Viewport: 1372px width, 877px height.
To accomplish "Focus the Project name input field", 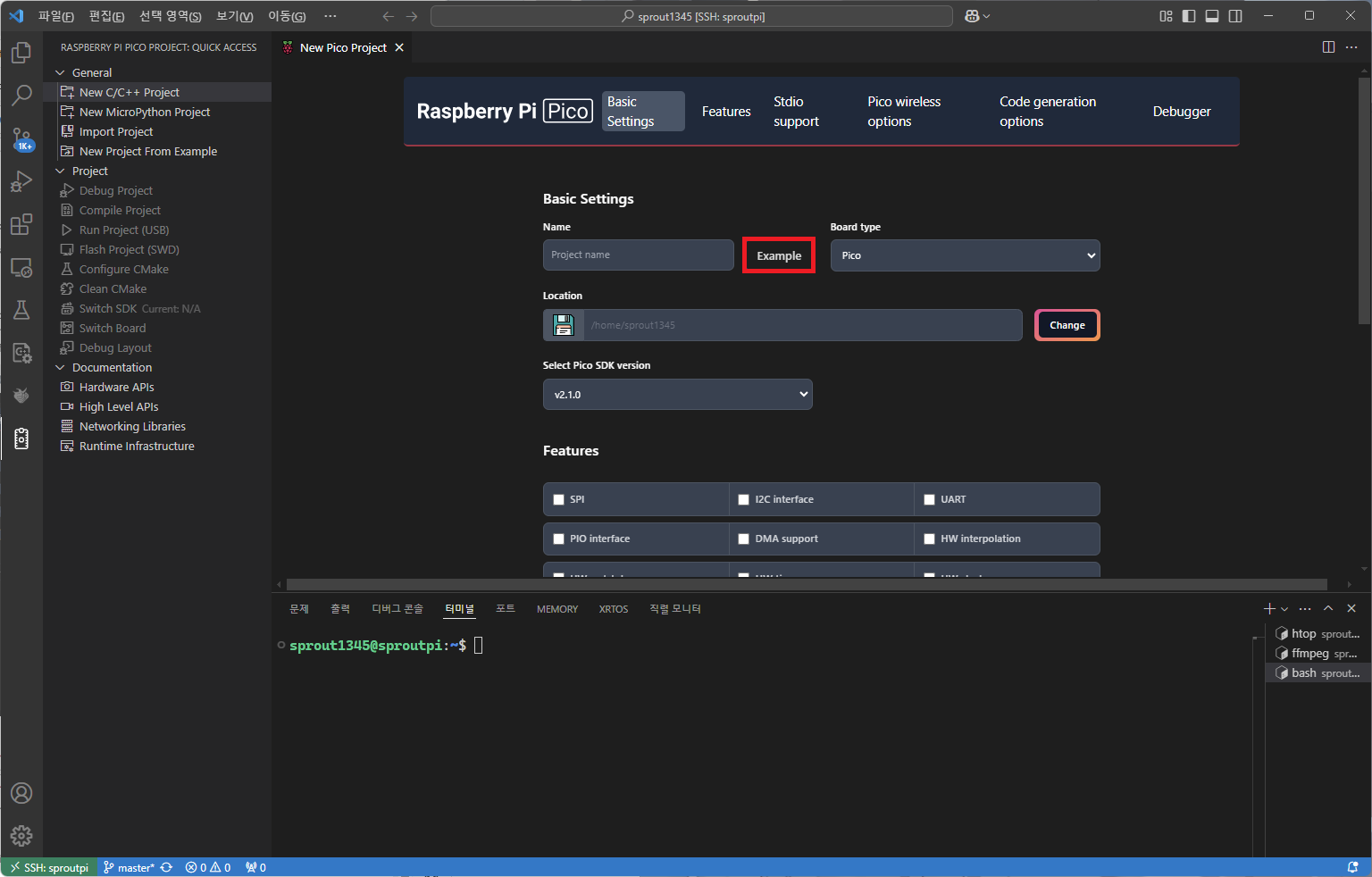I will point(638,255).
